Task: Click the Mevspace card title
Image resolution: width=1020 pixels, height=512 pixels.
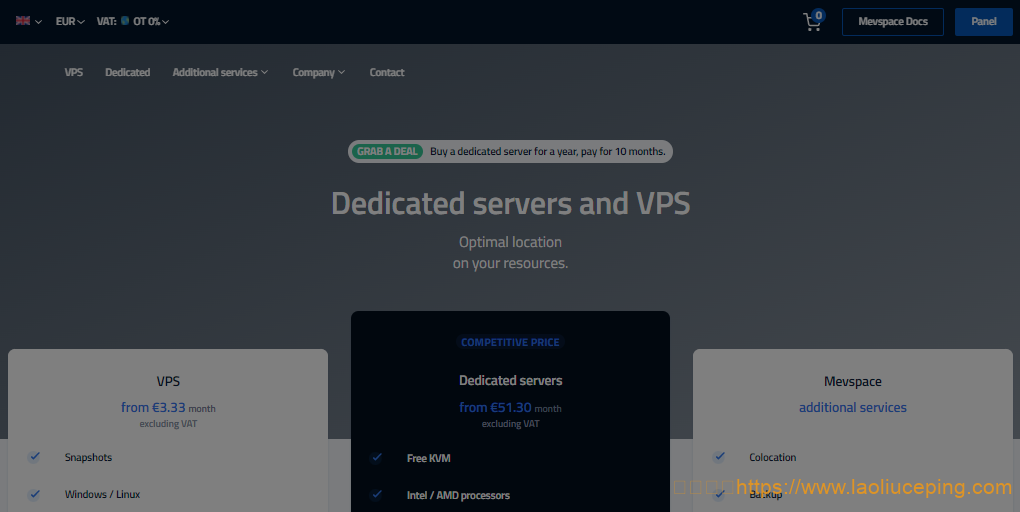Action: point(852,381)
